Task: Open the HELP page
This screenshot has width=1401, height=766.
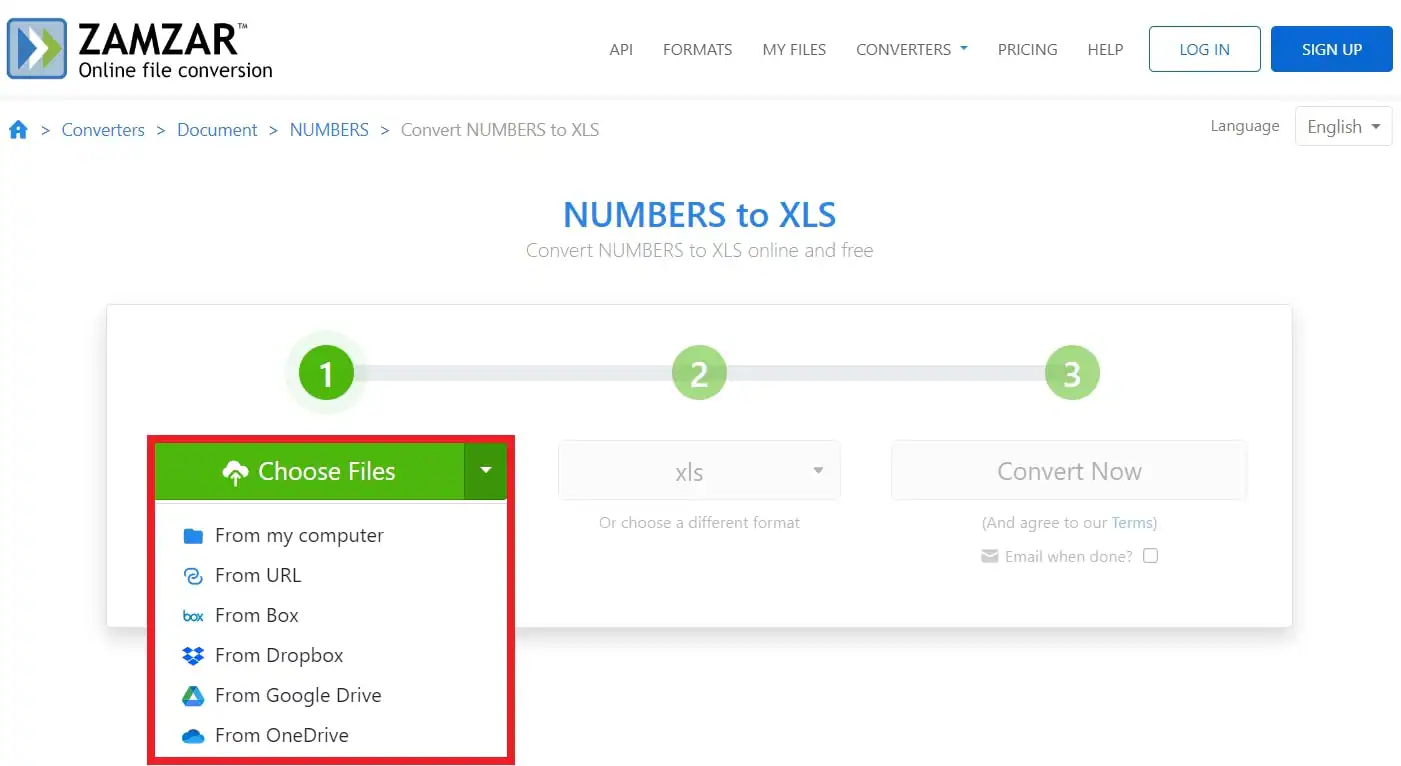Action: coord(1105,49)
